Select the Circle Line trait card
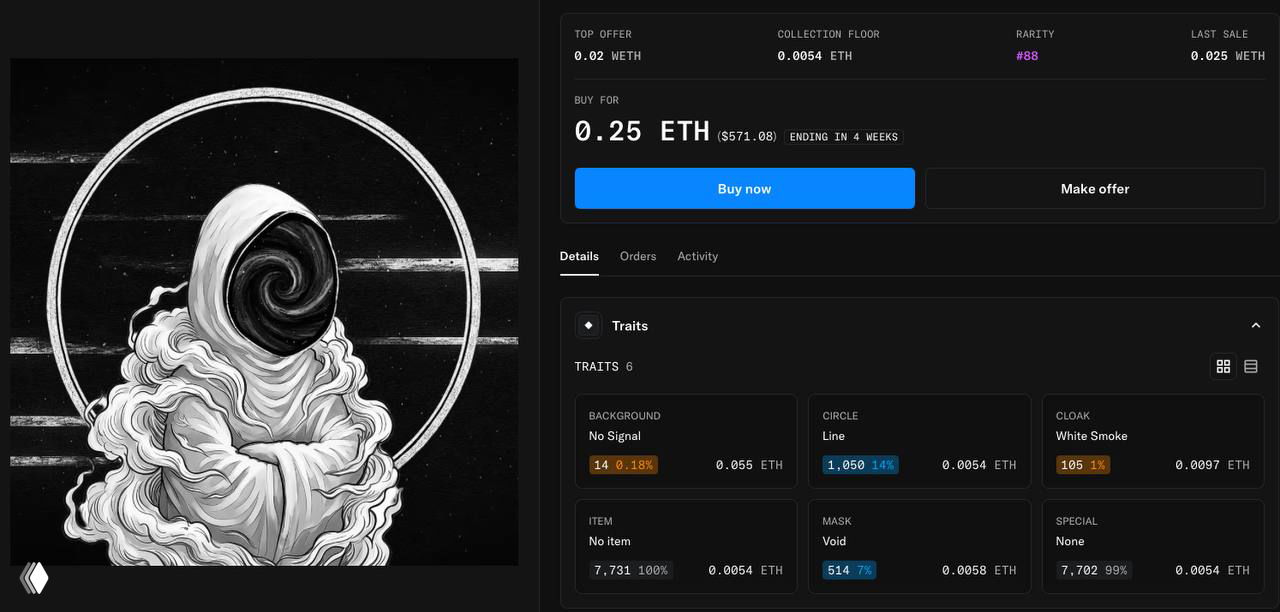Screen dimensions: 1280x612 point(919,441)
